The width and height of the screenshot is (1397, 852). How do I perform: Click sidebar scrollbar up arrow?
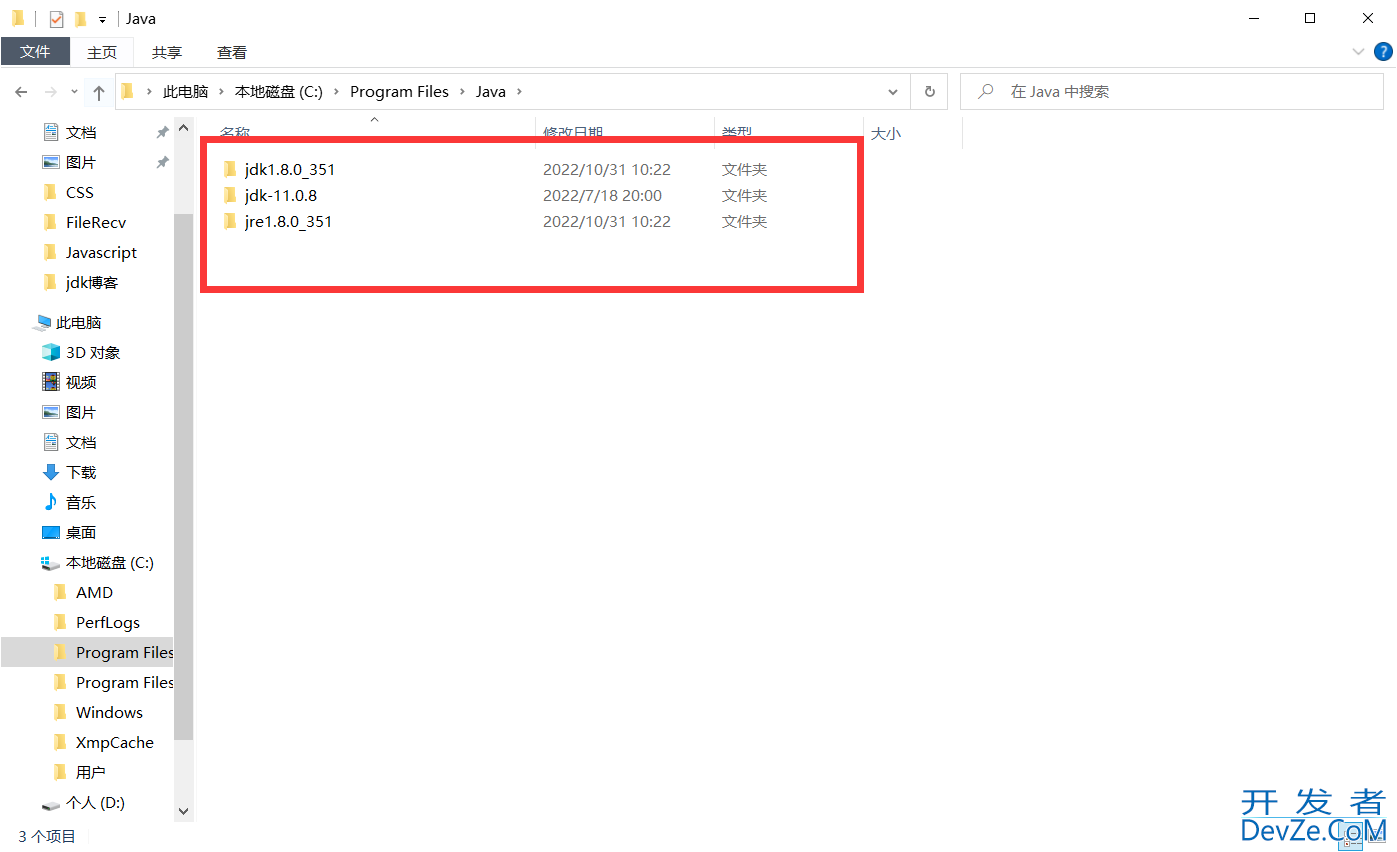coord(183,128)
